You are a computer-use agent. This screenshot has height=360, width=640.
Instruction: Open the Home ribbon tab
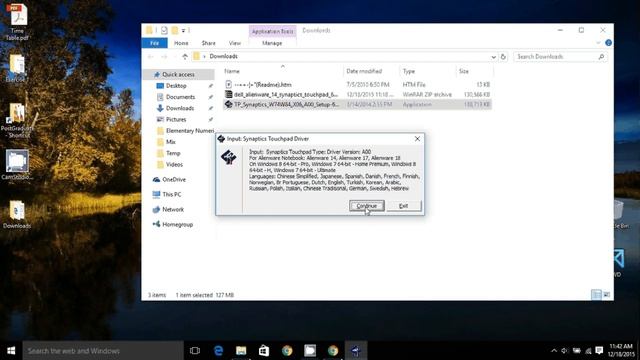tap(181, 43)
